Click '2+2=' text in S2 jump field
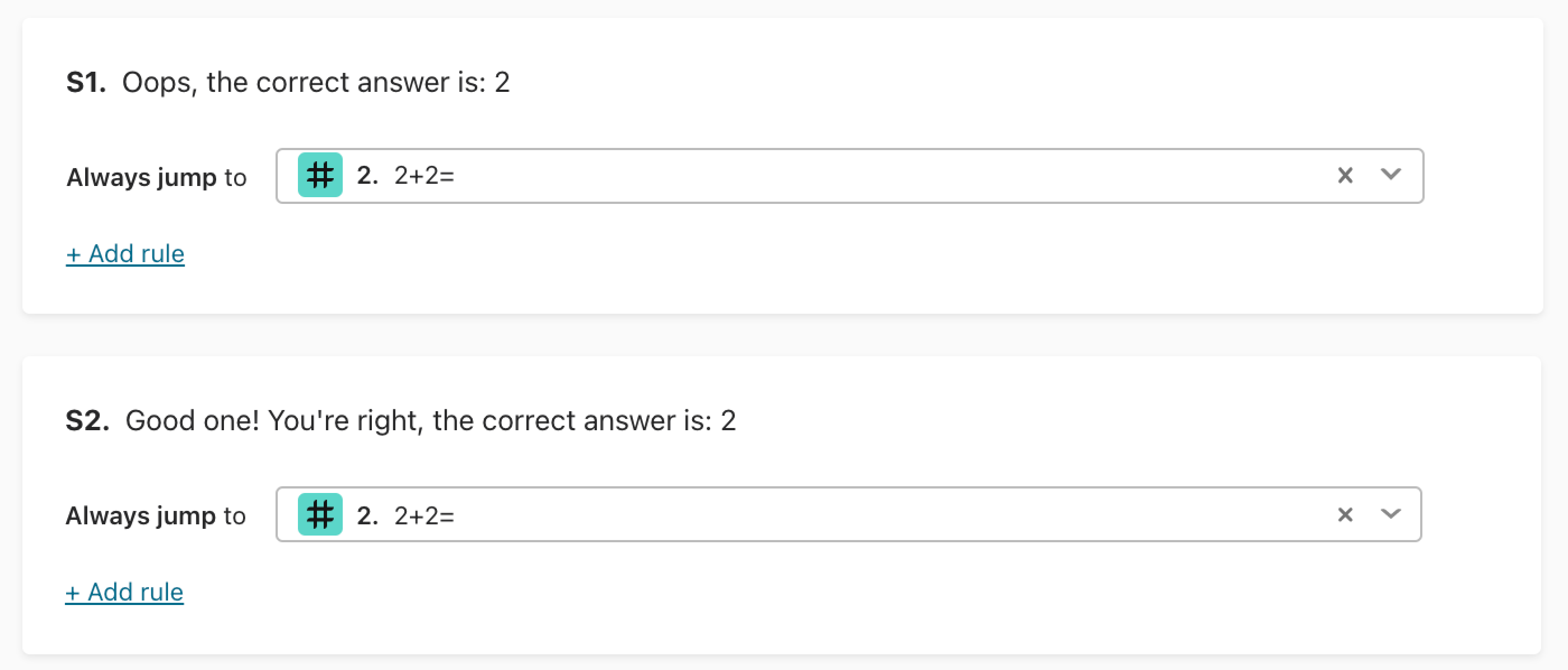 click(x=424, y=516)
